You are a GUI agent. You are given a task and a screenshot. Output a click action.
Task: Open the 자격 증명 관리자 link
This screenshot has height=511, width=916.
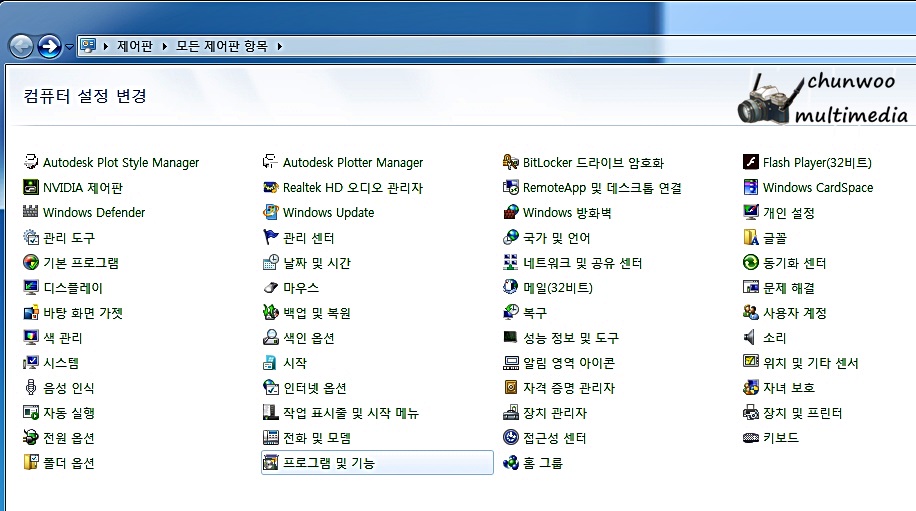(569, 388)
